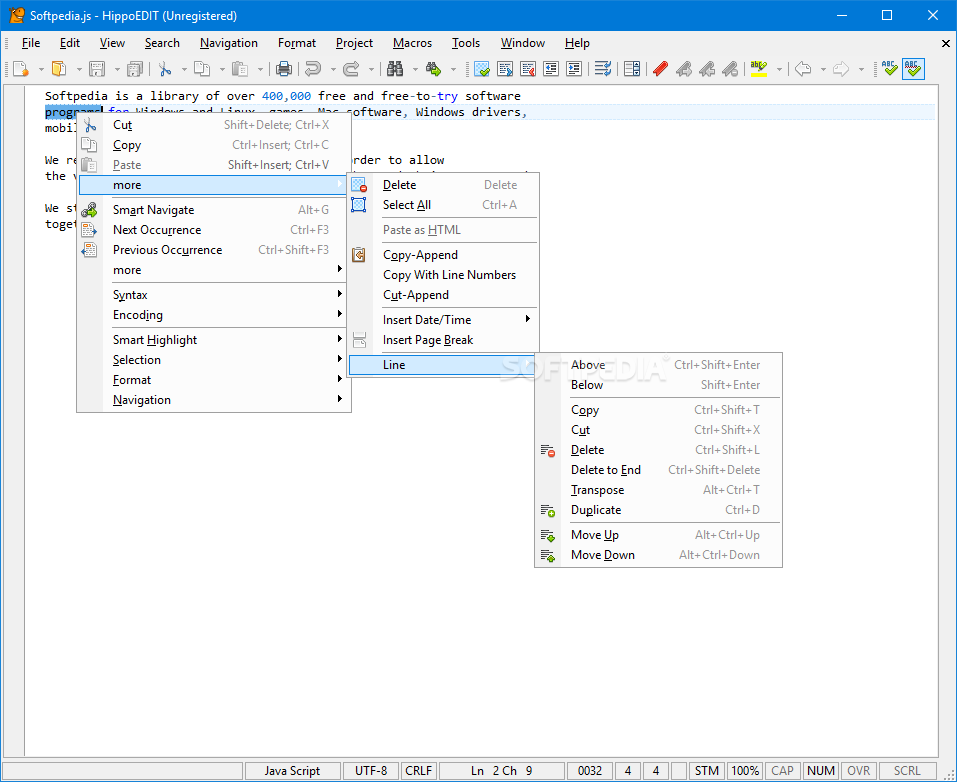
Task: Choose Transpose from Line submenu
Action: pyautogui.click(x=659, y=490)
